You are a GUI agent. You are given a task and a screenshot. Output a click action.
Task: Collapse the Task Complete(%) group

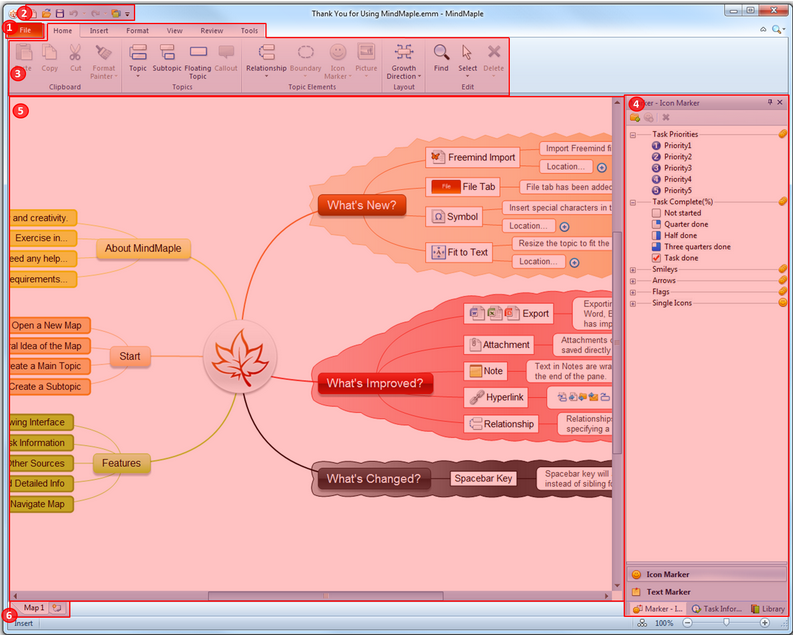pos(633,202)
